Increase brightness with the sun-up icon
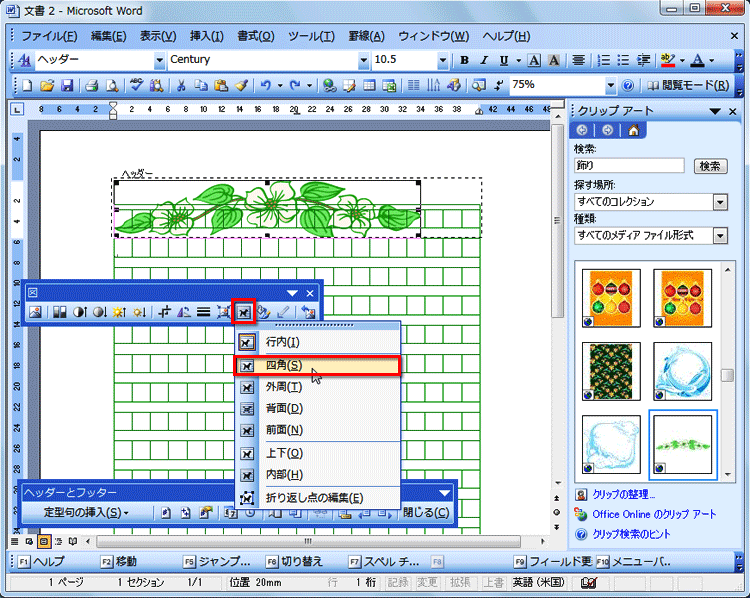 click(119, 312)
